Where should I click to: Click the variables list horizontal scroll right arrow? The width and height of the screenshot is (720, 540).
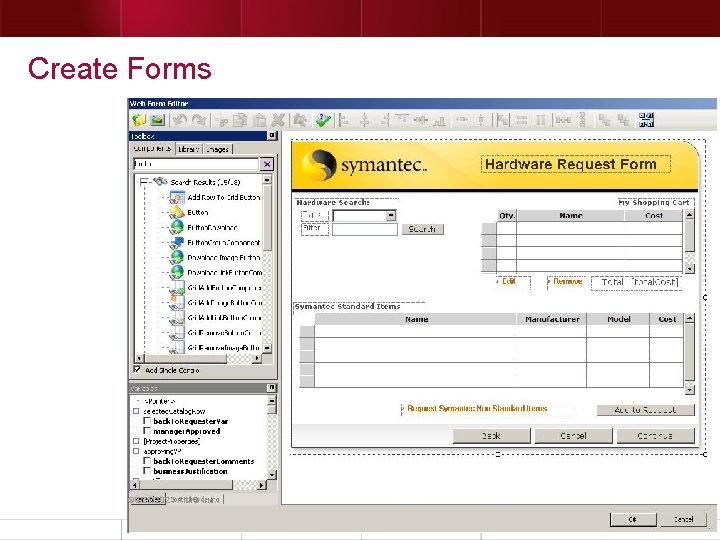261,484
